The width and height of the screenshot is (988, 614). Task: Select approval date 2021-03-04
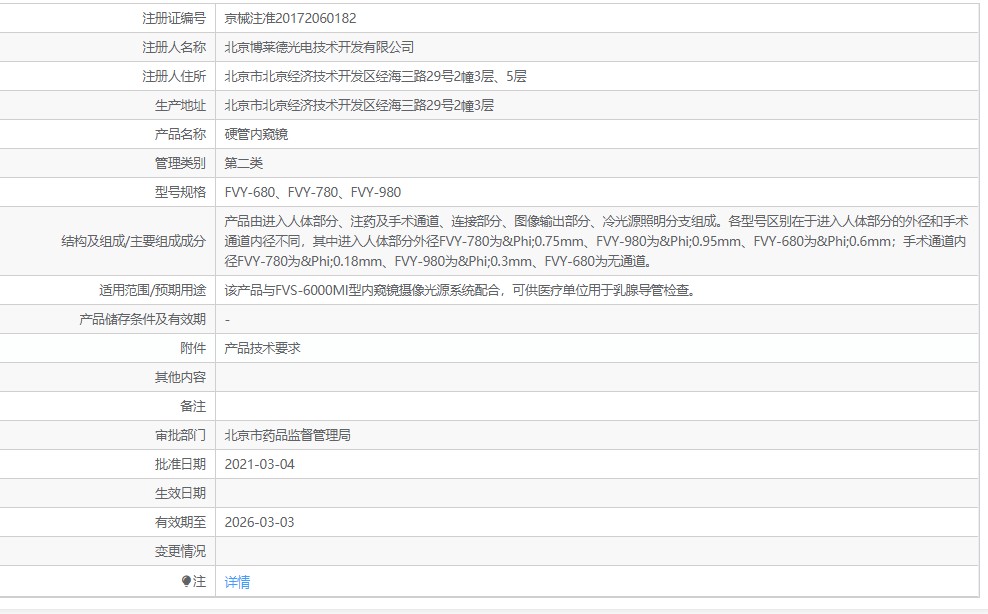point(260,464)
